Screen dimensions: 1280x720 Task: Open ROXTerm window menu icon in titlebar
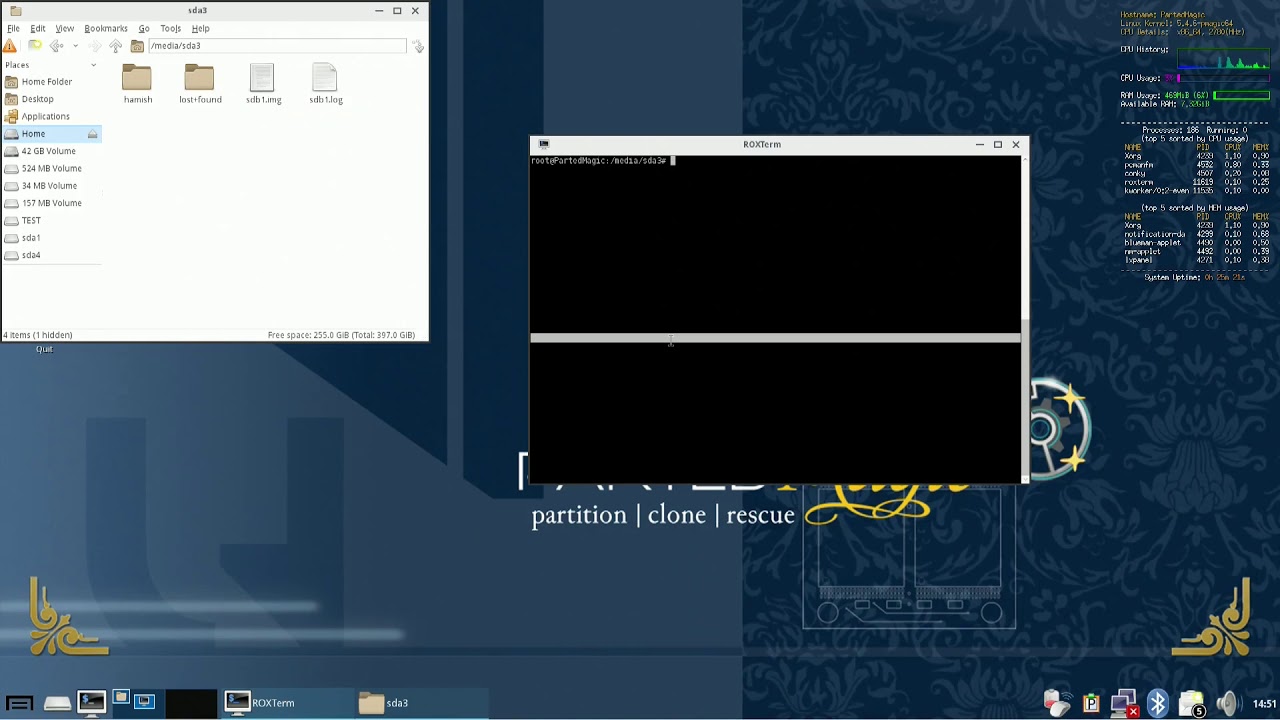(543, 144)
